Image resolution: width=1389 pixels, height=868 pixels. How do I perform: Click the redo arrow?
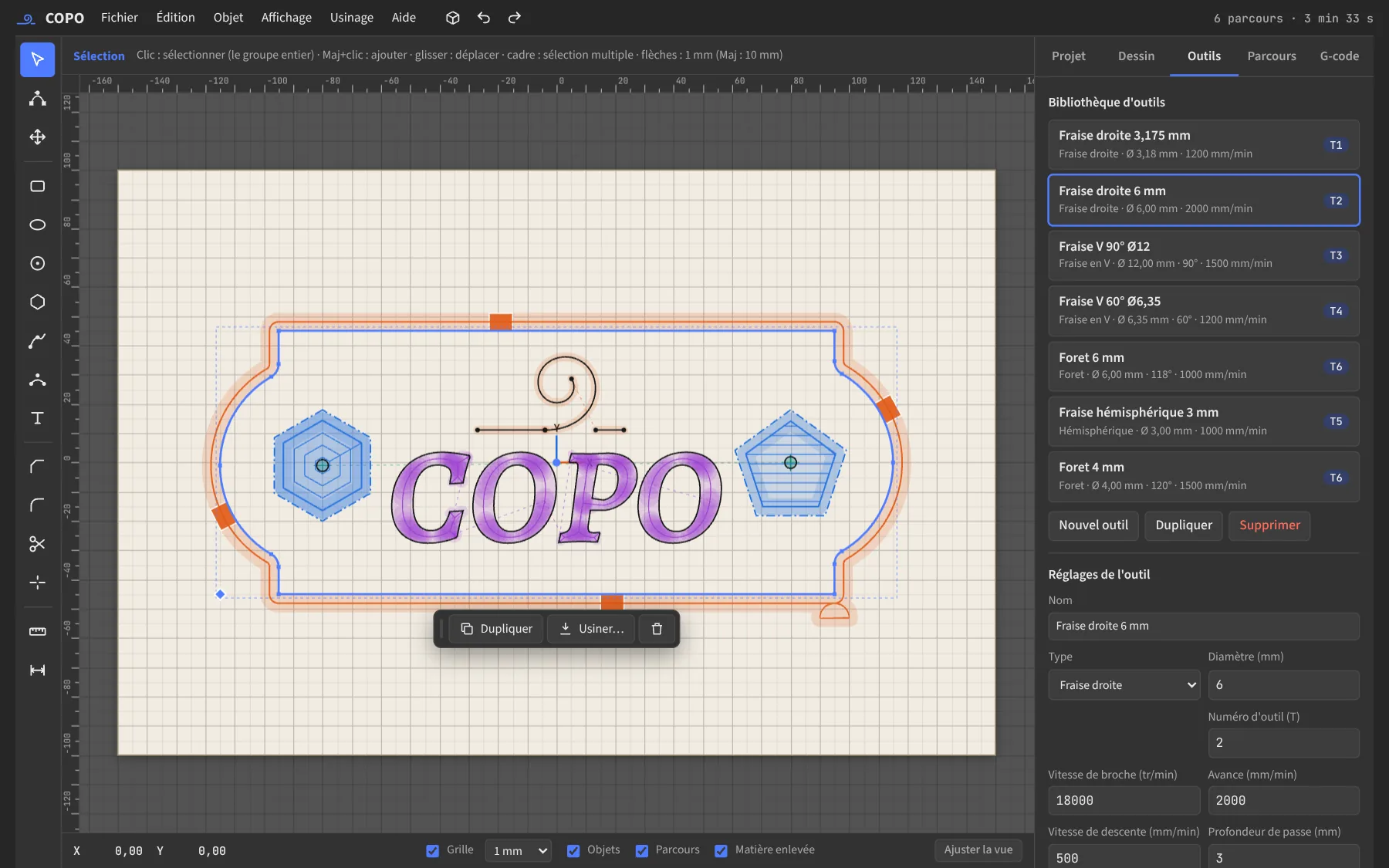[x=515, y=18]
